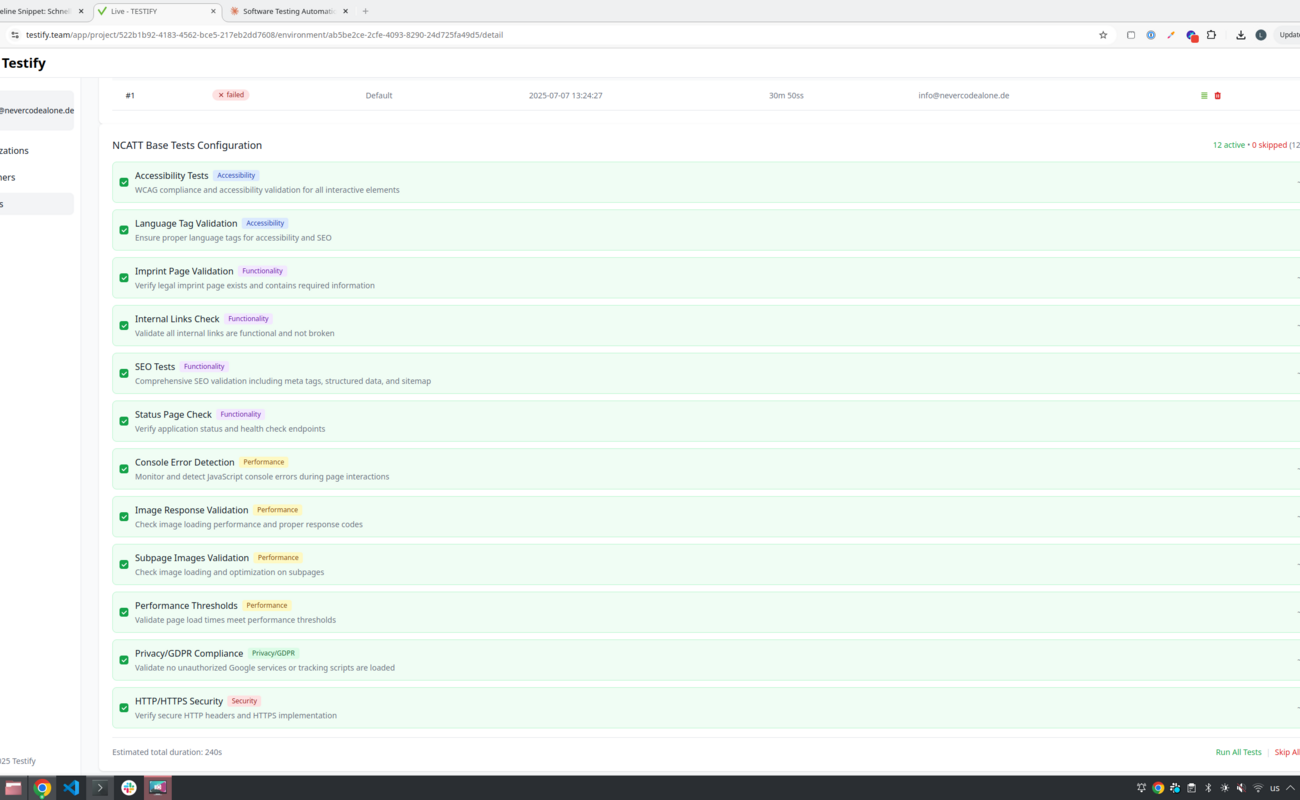The width and height of the screenshot is (1300, 800).
Task: Open the Chrome profile avatar
Action: click(x=1261, y=35)
